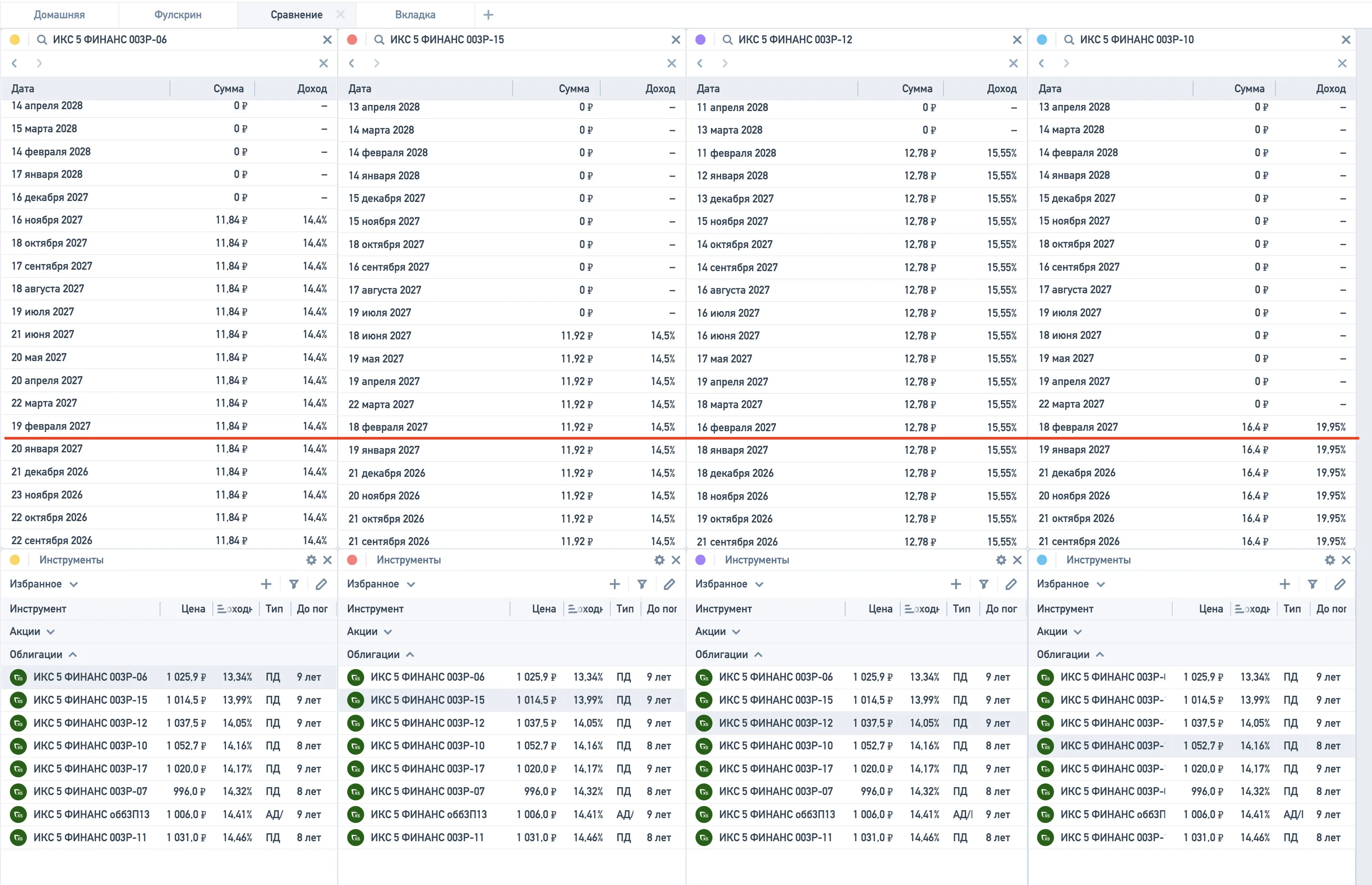Edit list with pencil icon in red-dot Инструменты panel
The image size is (1372, 885).
coord(669,584)
